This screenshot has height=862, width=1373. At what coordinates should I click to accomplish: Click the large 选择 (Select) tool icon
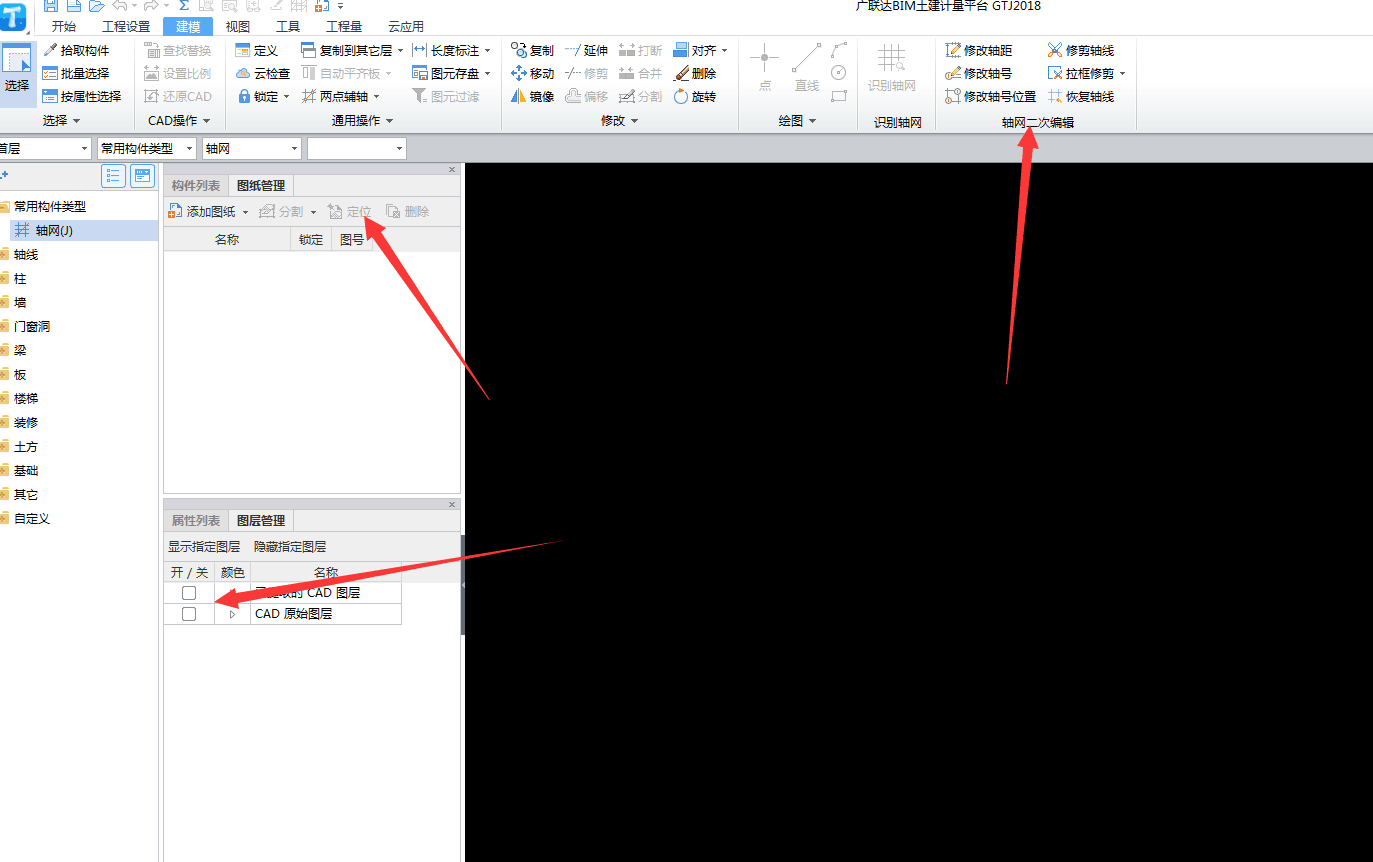click(x=17, y=73)
